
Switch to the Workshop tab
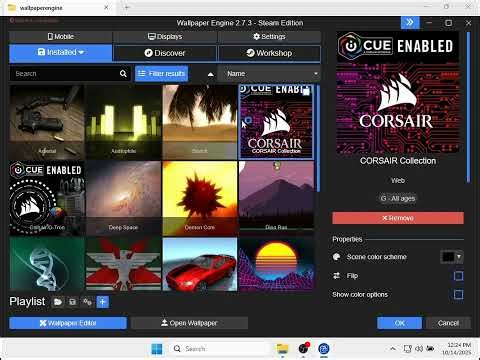269,53
